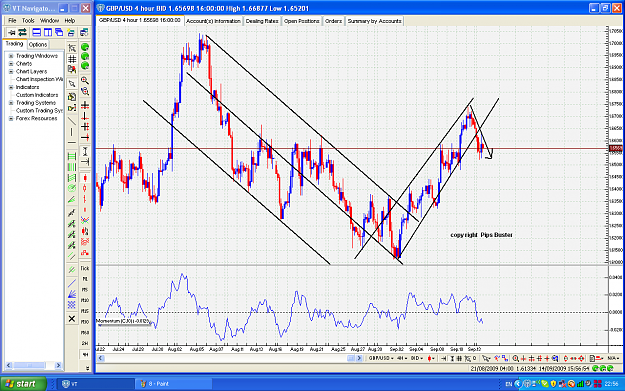625x391 pixels.
Task: Select the trend line drawing tool
Action: click(72, 120)
